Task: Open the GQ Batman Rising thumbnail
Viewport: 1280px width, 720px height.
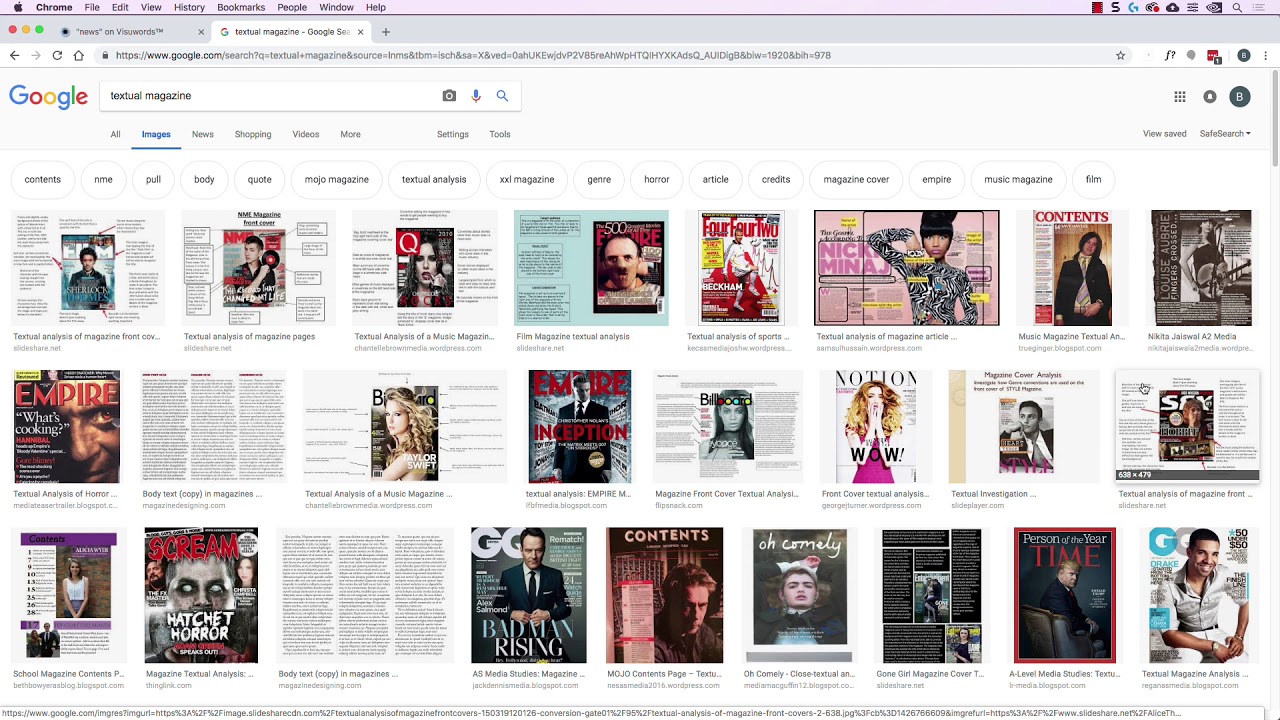Action: click(x=529, y=596)
